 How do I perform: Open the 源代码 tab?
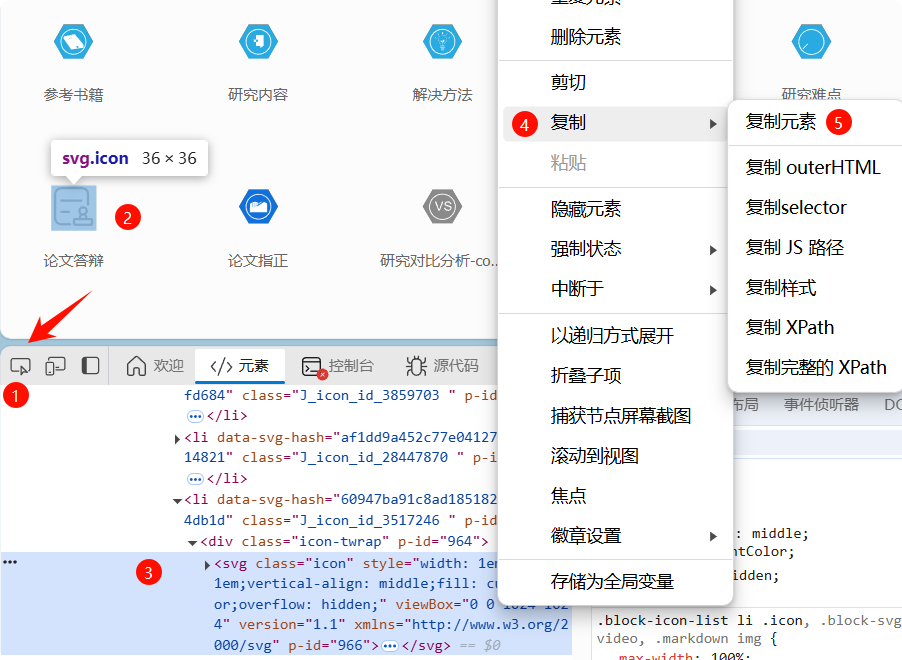(442, 366)
